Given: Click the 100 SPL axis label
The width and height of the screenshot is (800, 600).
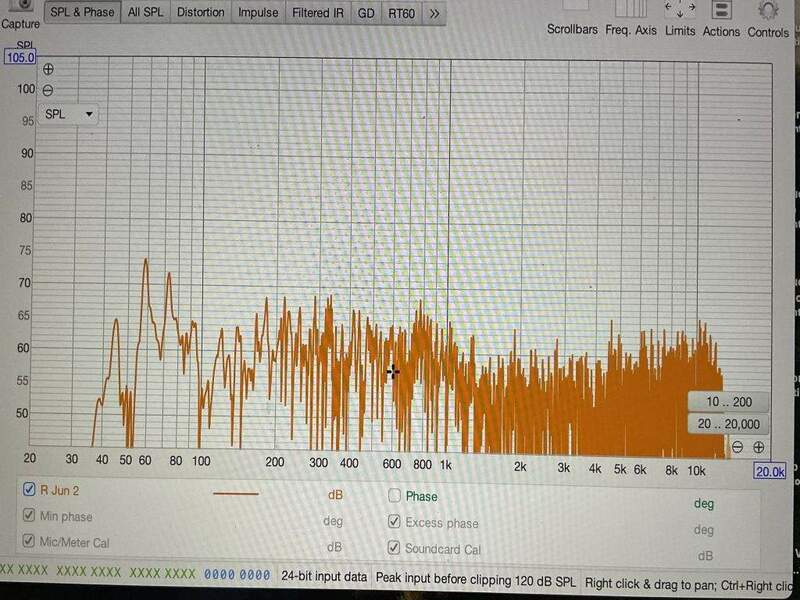Looking at the screenshot, I should coord(26,89).
